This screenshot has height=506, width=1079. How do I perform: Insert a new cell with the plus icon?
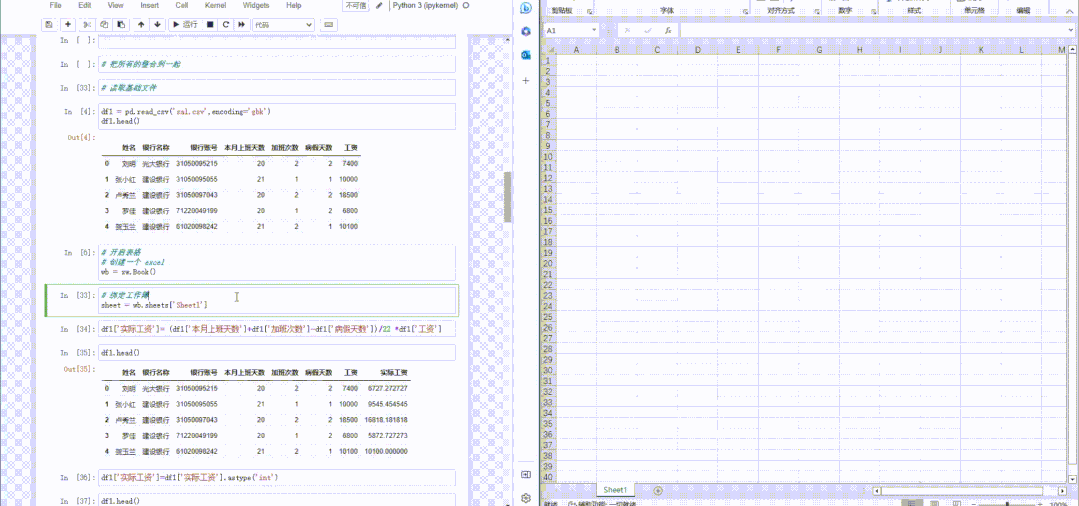67,24
